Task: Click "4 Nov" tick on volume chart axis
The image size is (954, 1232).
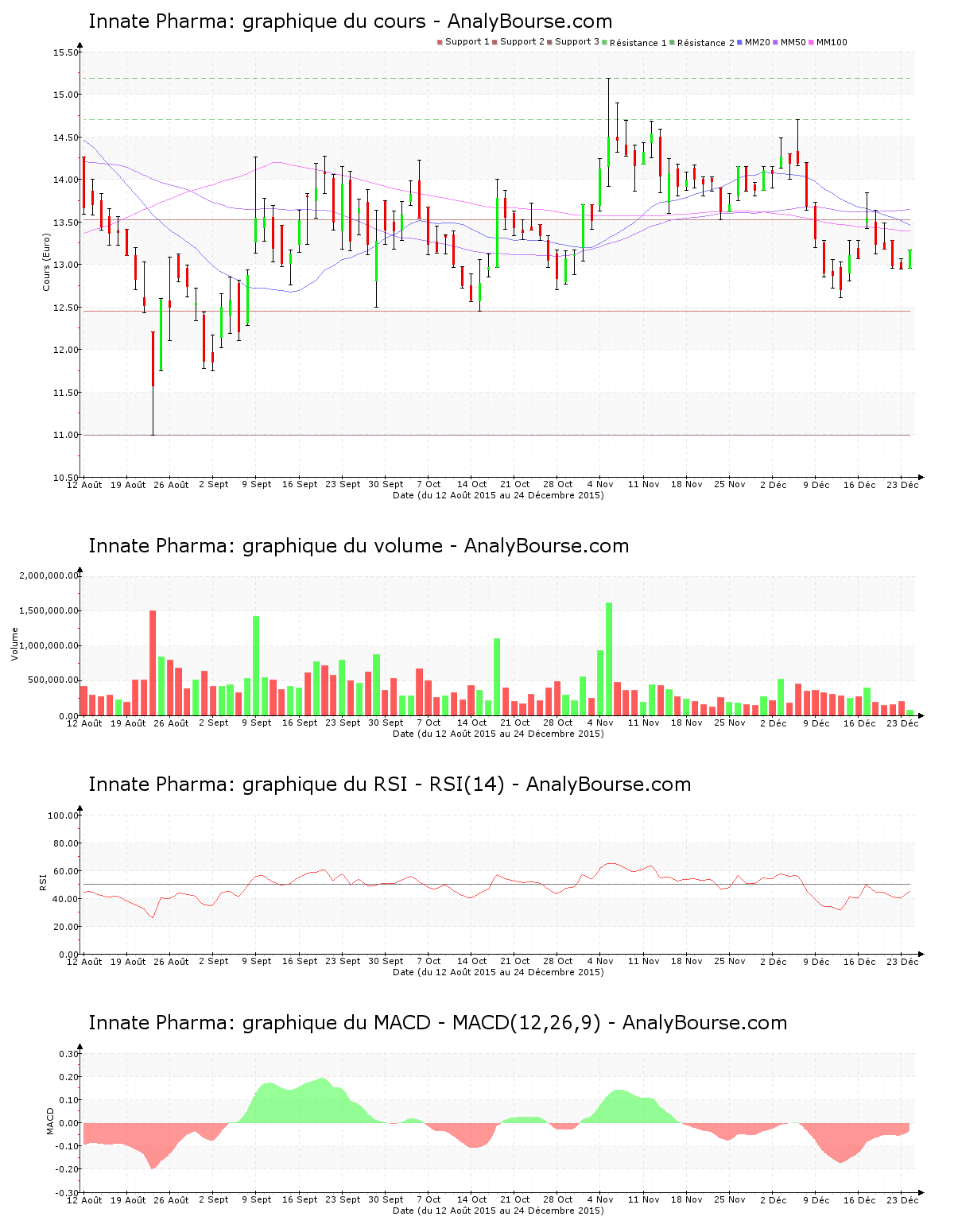Action: point(600,723)
